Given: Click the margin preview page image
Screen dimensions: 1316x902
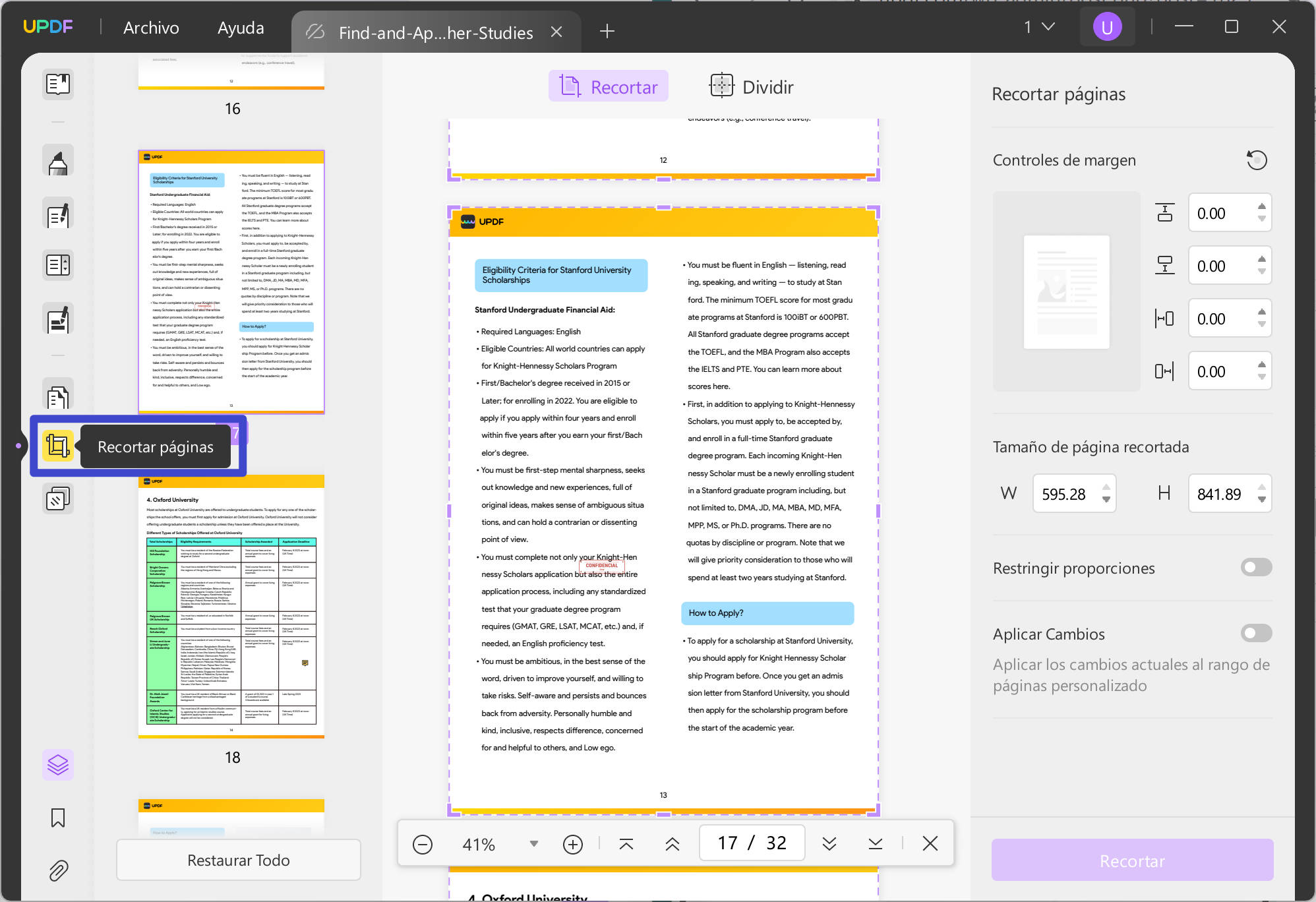Looking at the screenshot, I should coord(1066,292).
